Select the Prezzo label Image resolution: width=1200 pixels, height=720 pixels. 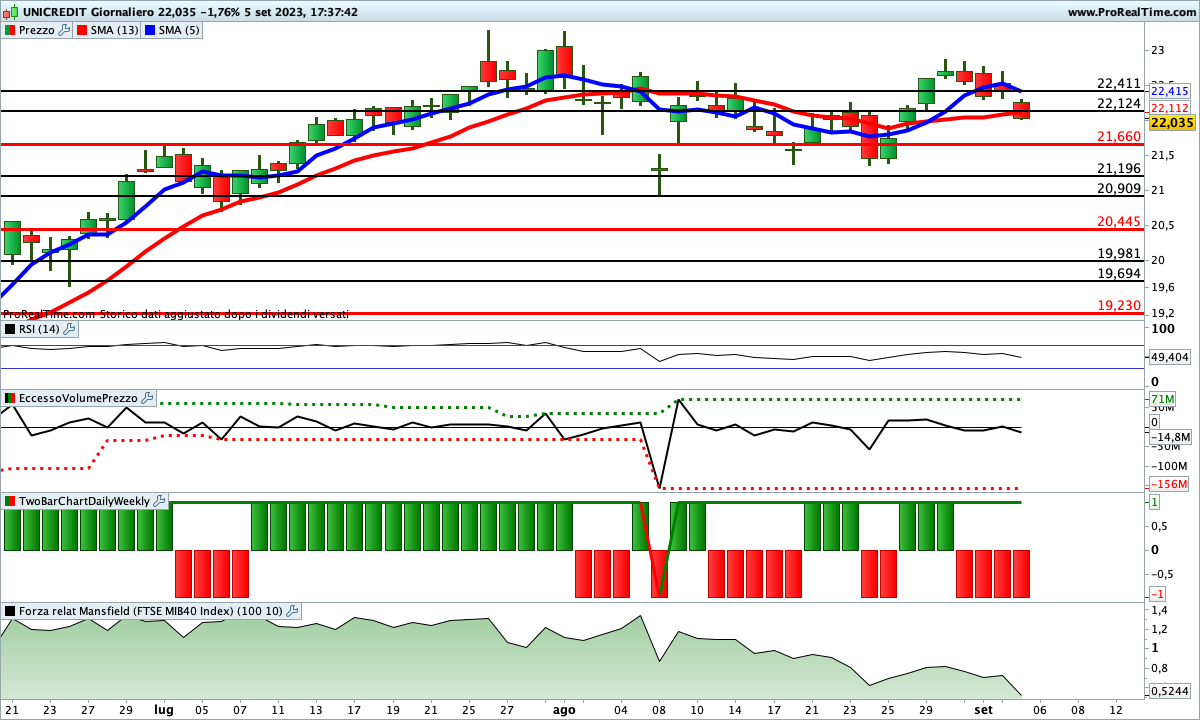pos(37,30)
